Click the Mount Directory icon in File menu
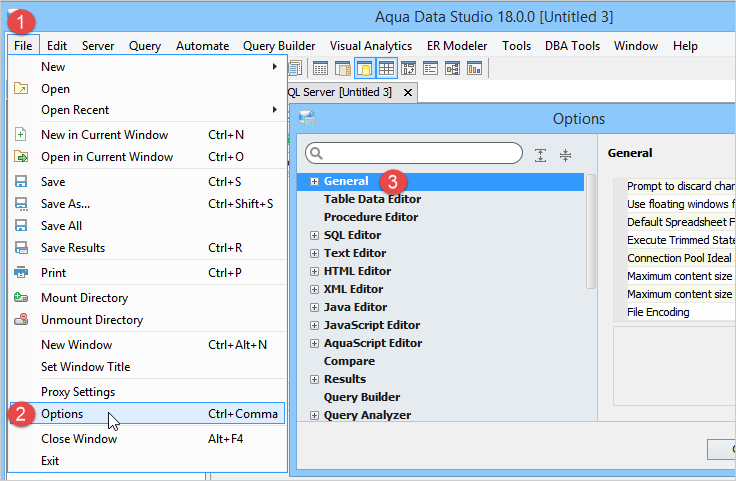 pos(21,298)
